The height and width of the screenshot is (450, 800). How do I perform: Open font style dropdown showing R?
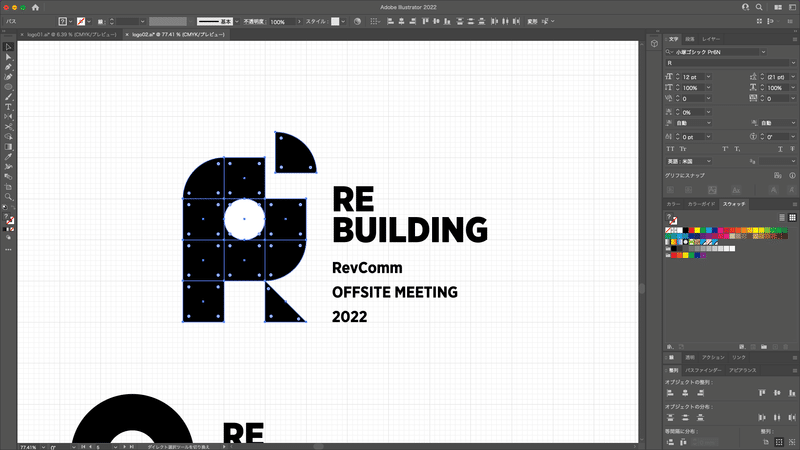tap(793, 63)
